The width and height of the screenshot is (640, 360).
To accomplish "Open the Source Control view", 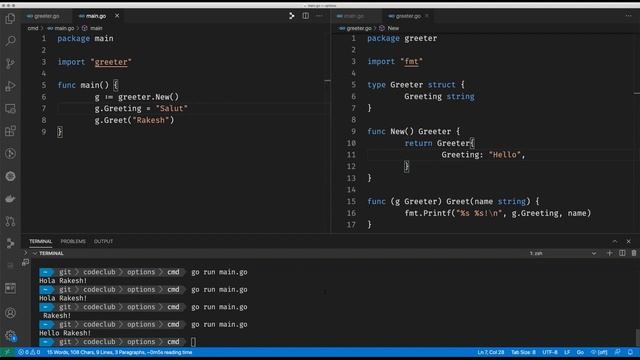I will 10,63.
